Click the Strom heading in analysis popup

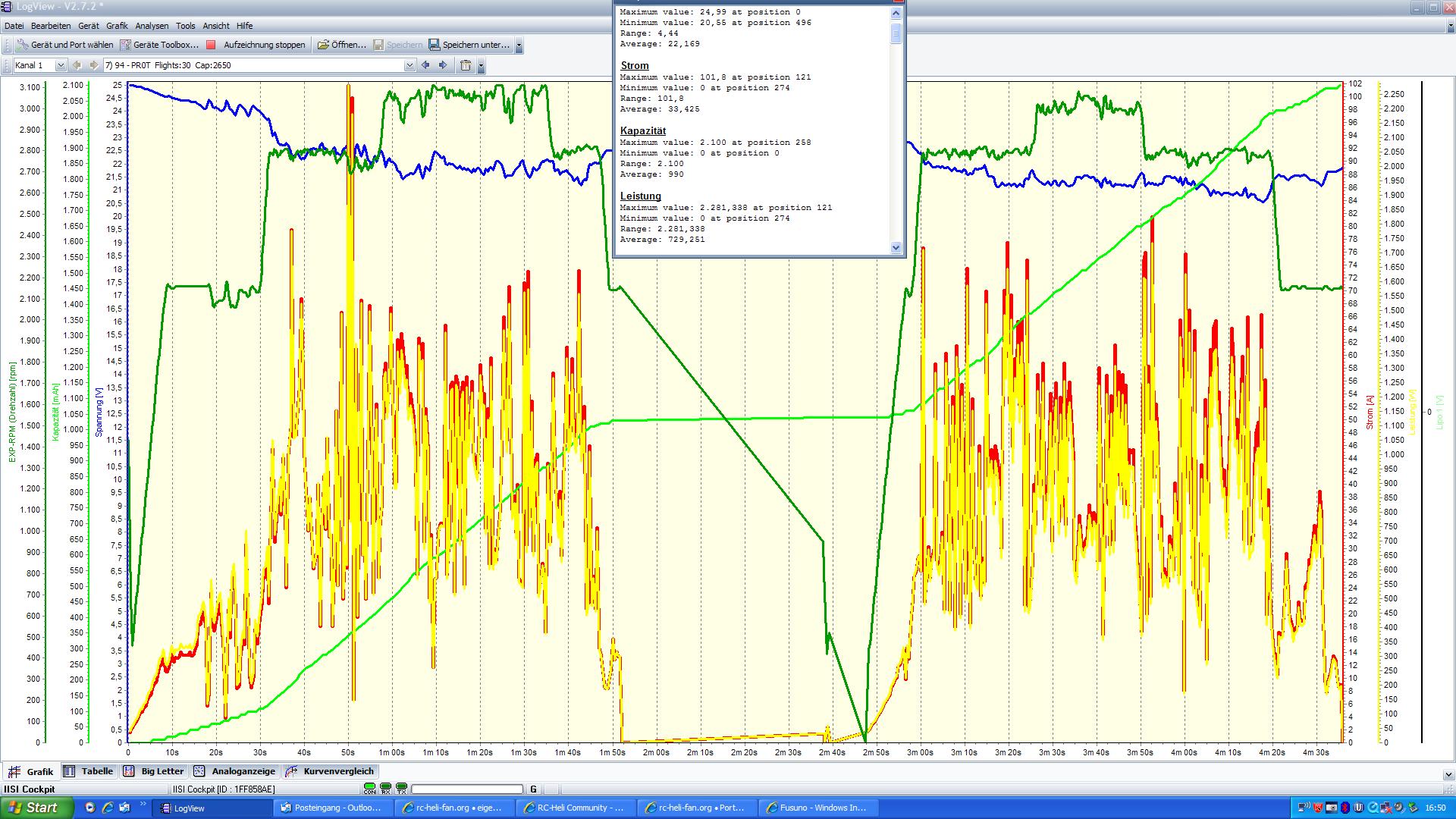[635, 66]
